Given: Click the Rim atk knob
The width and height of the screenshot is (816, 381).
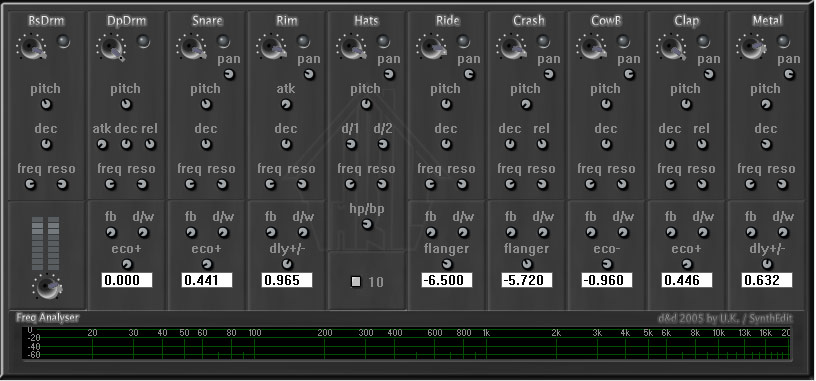Looking at the screenshot, I should coord(286,105).
